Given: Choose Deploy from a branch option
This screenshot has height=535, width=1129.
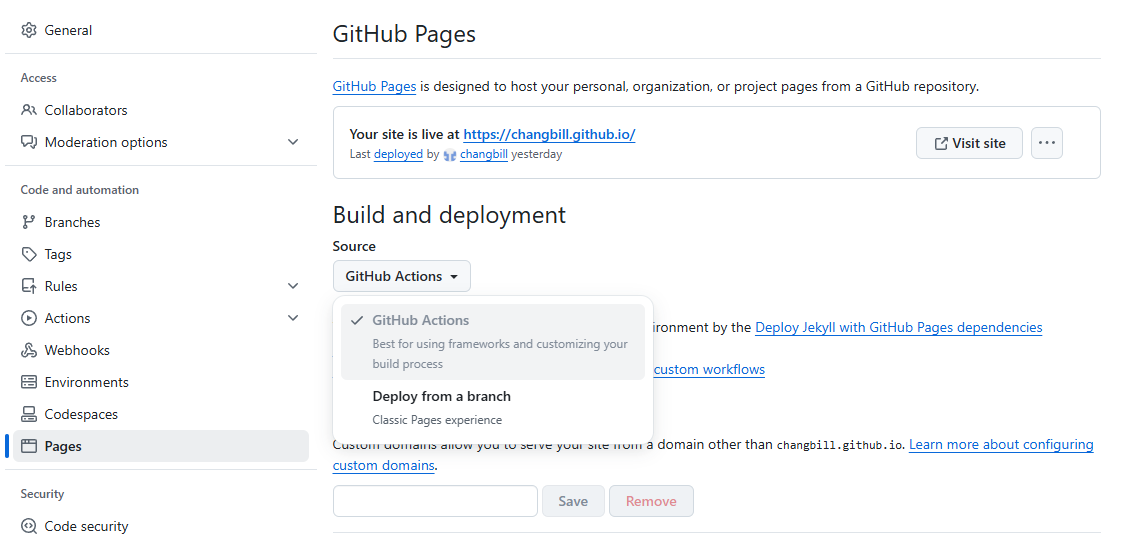Looking at the screenshot, I should [492, 408].
